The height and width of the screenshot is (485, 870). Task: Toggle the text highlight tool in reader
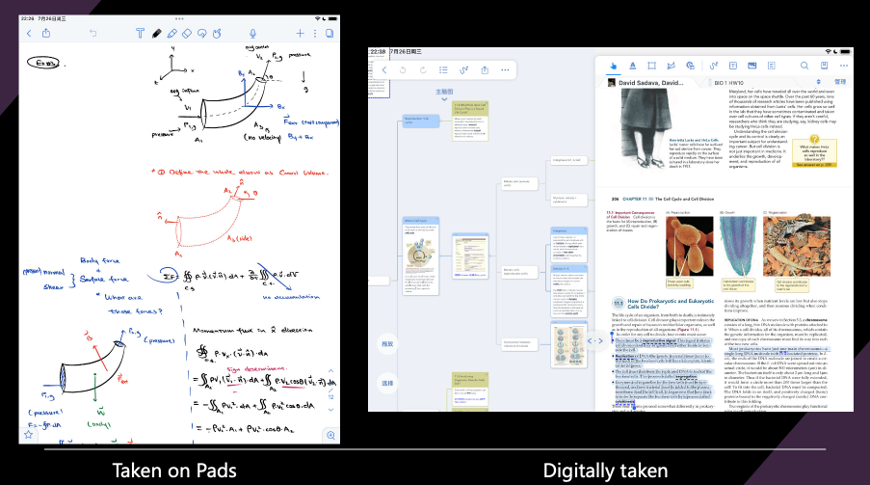tap(631, 66)
